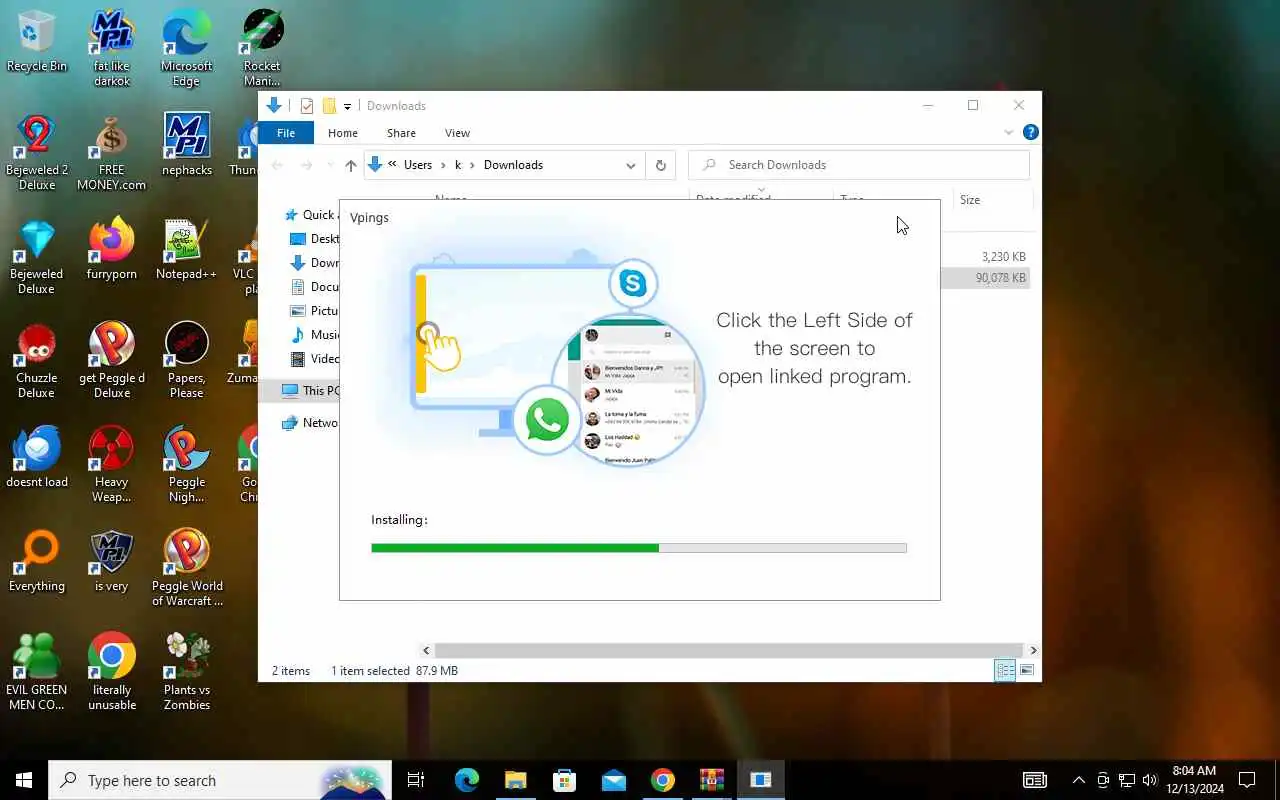
Task: Click the WhatsApp icon in the Vpings illustration
Action: [547, 420]
